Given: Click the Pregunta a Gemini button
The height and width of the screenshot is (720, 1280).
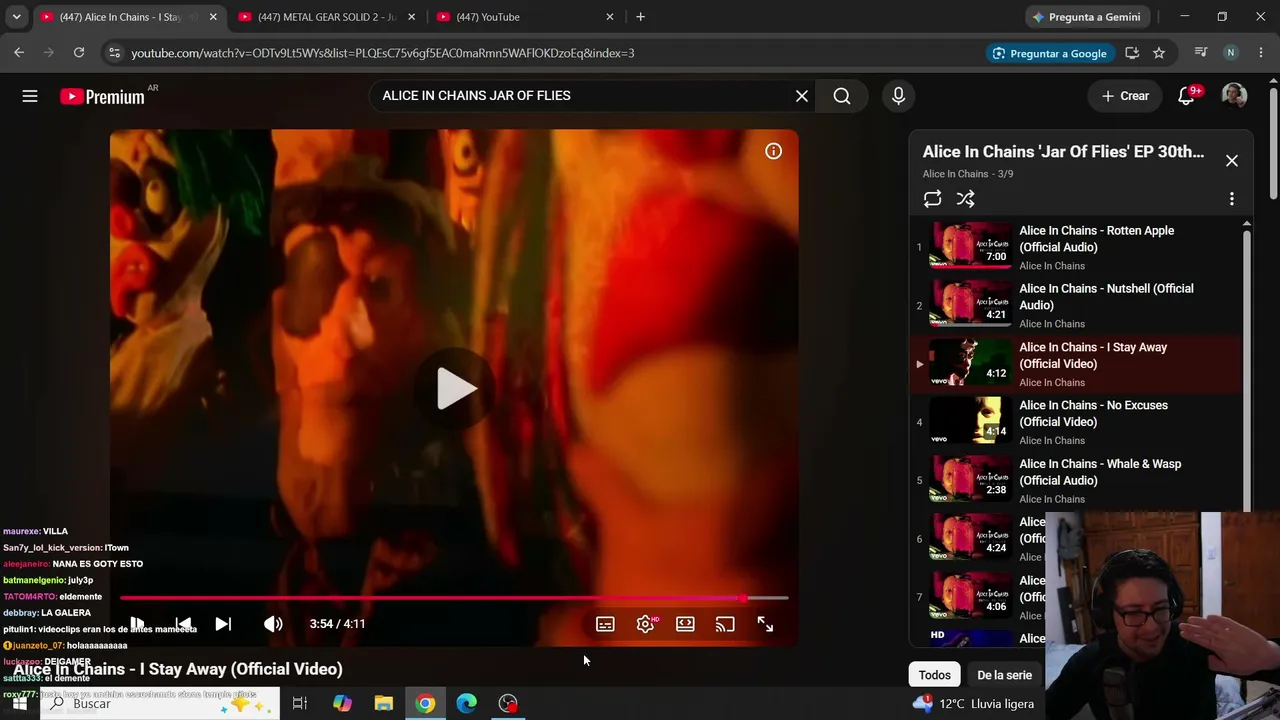Looking at the screenshot, I should [1086, 17].
